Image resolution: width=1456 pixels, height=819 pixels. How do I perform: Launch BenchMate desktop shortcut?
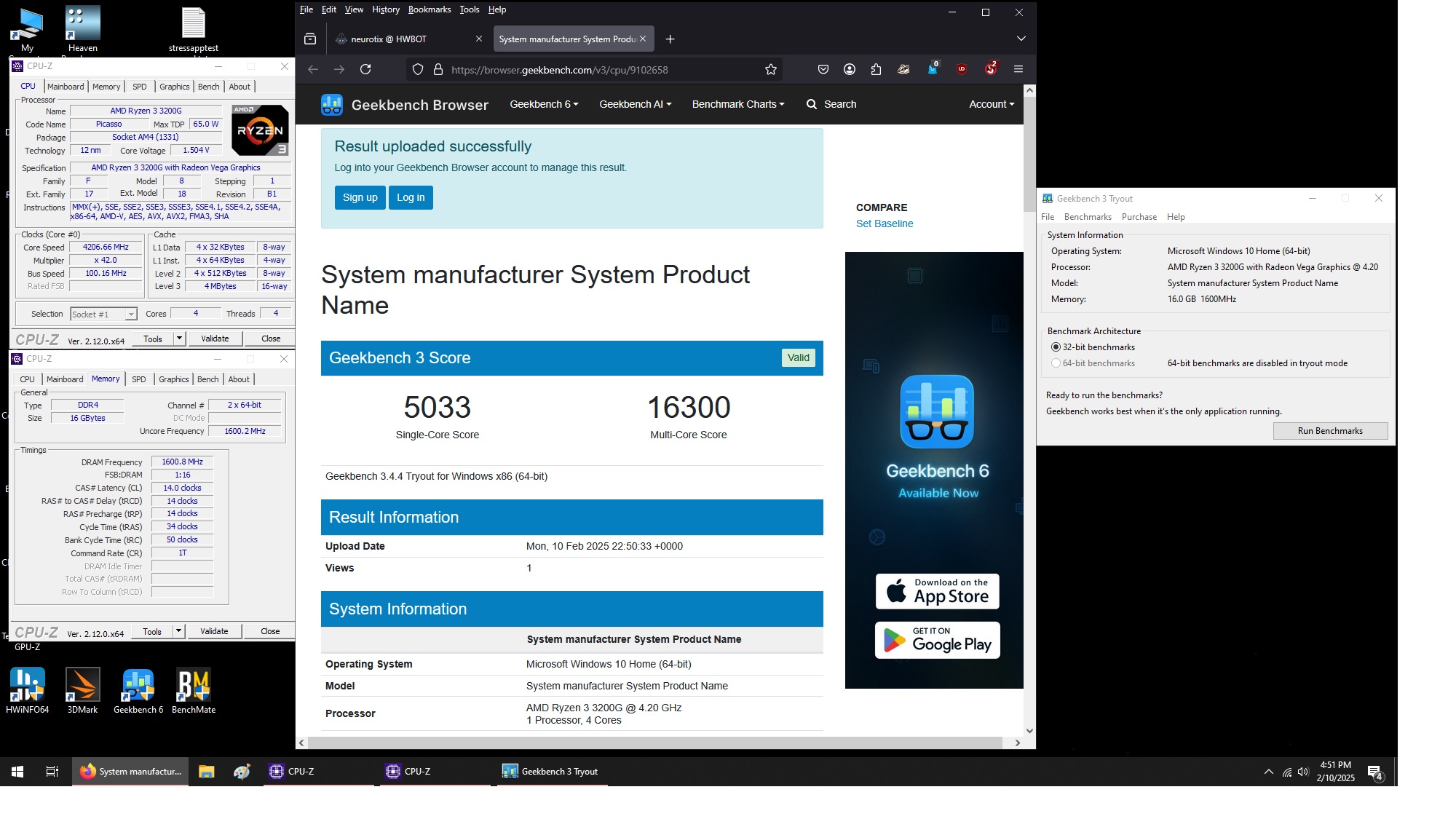(x=194, y=690)
